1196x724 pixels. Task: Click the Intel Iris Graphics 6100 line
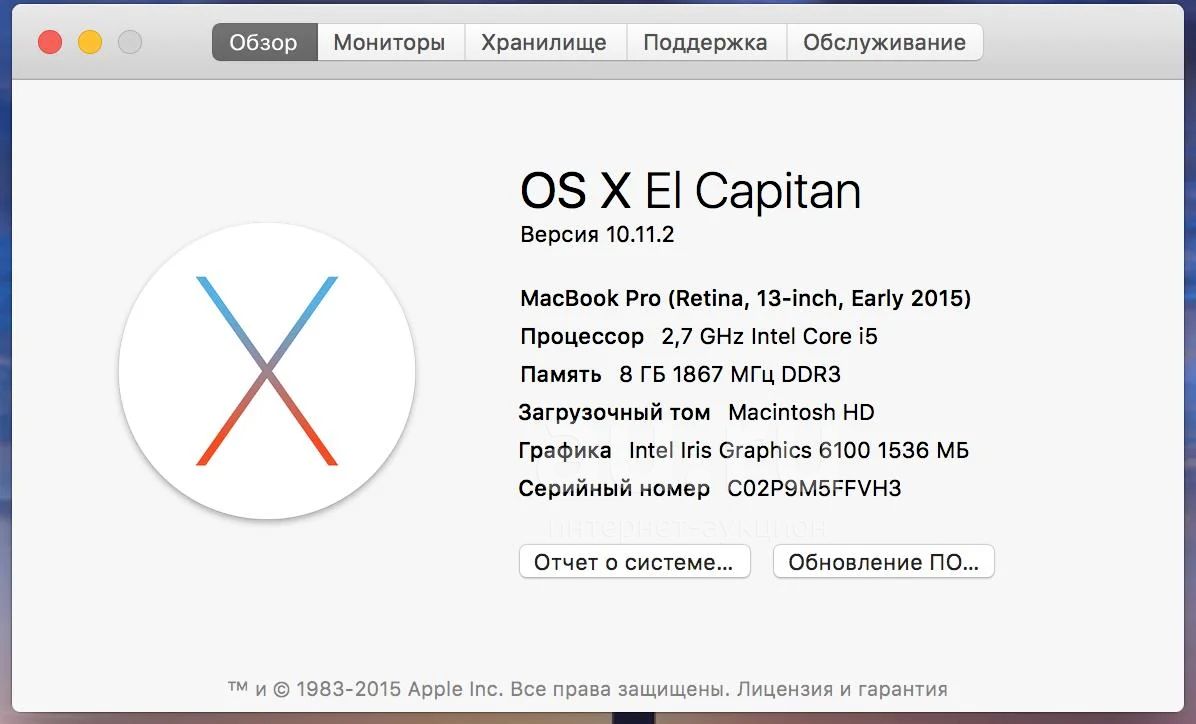(744, 450)
